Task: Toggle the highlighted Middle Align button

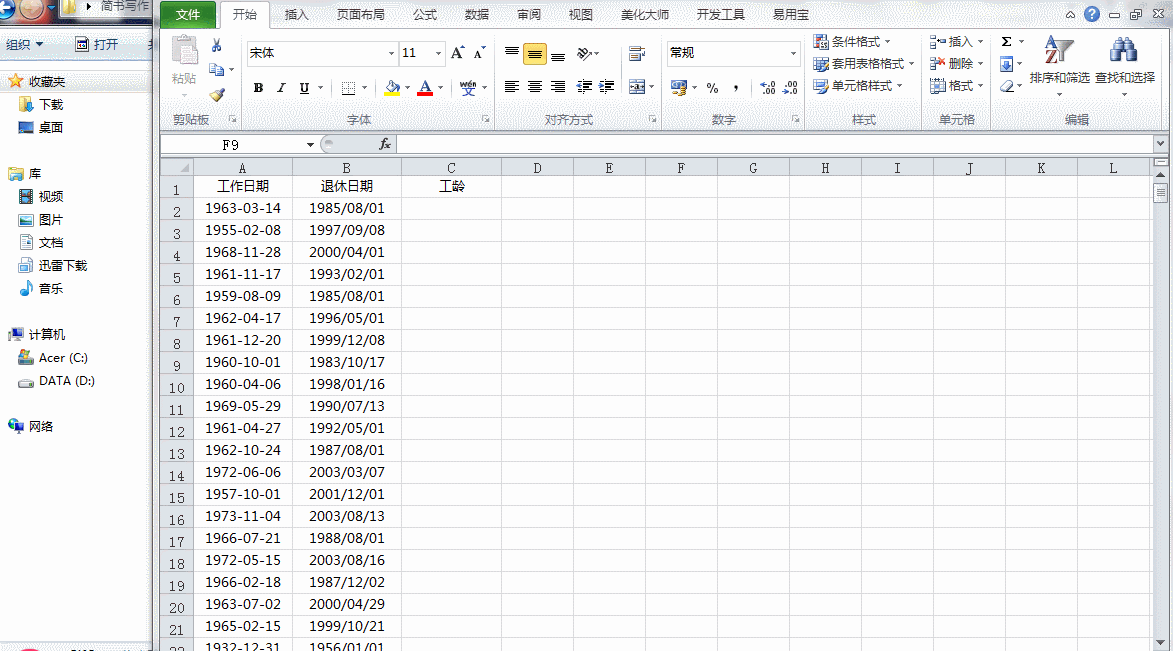Action: [535, 53]
